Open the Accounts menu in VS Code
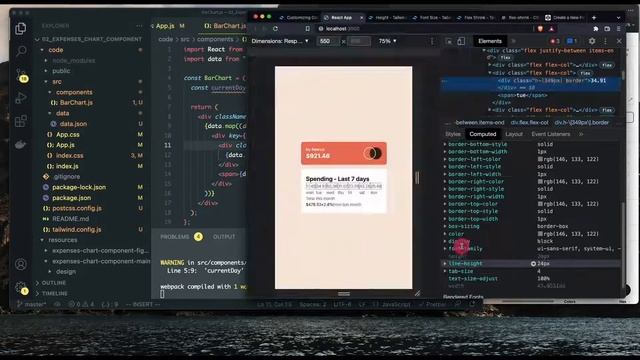This screenshot has height=360, width=640. click(21, 264)
